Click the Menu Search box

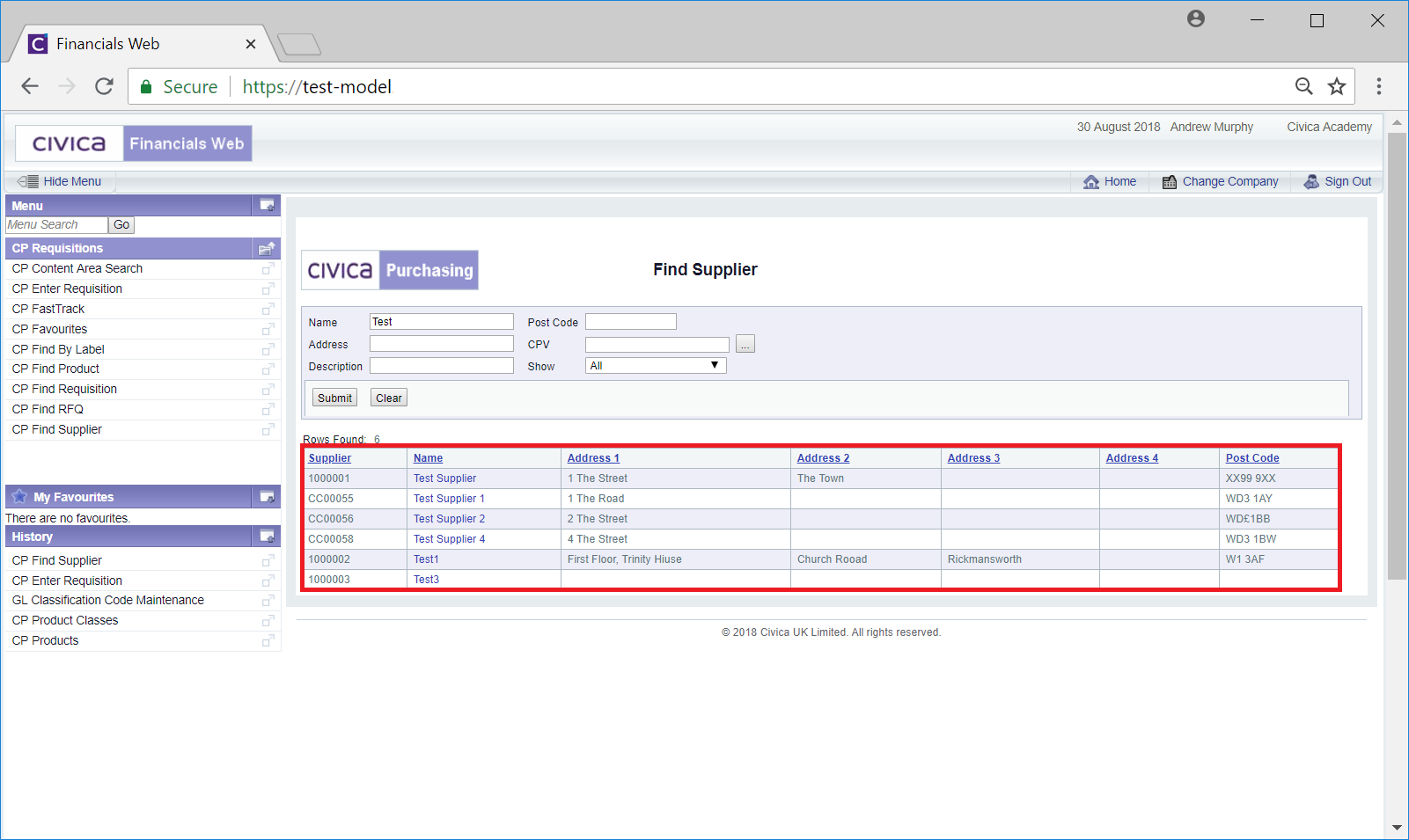tap(56, 225)
